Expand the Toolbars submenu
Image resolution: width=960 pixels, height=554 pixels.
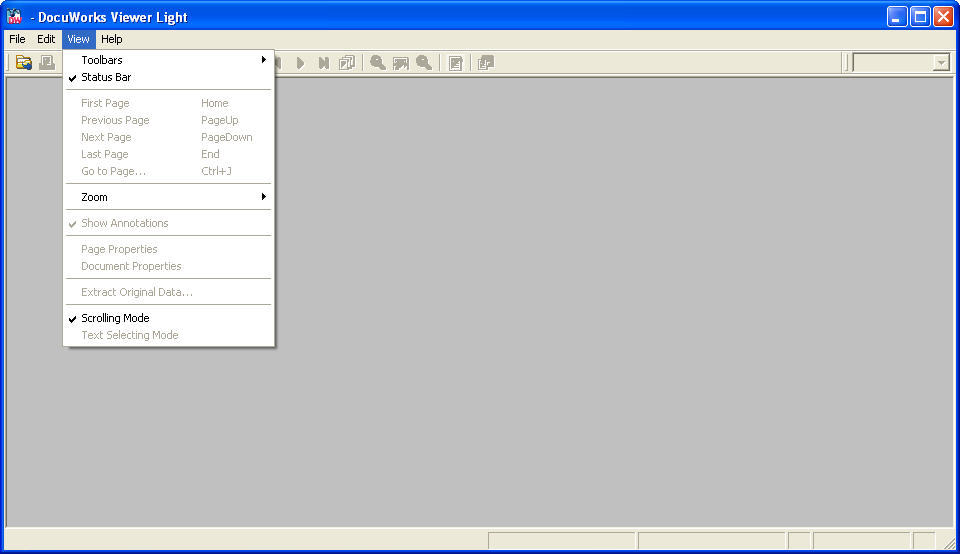pyautogui.click(x=169, y=60)
